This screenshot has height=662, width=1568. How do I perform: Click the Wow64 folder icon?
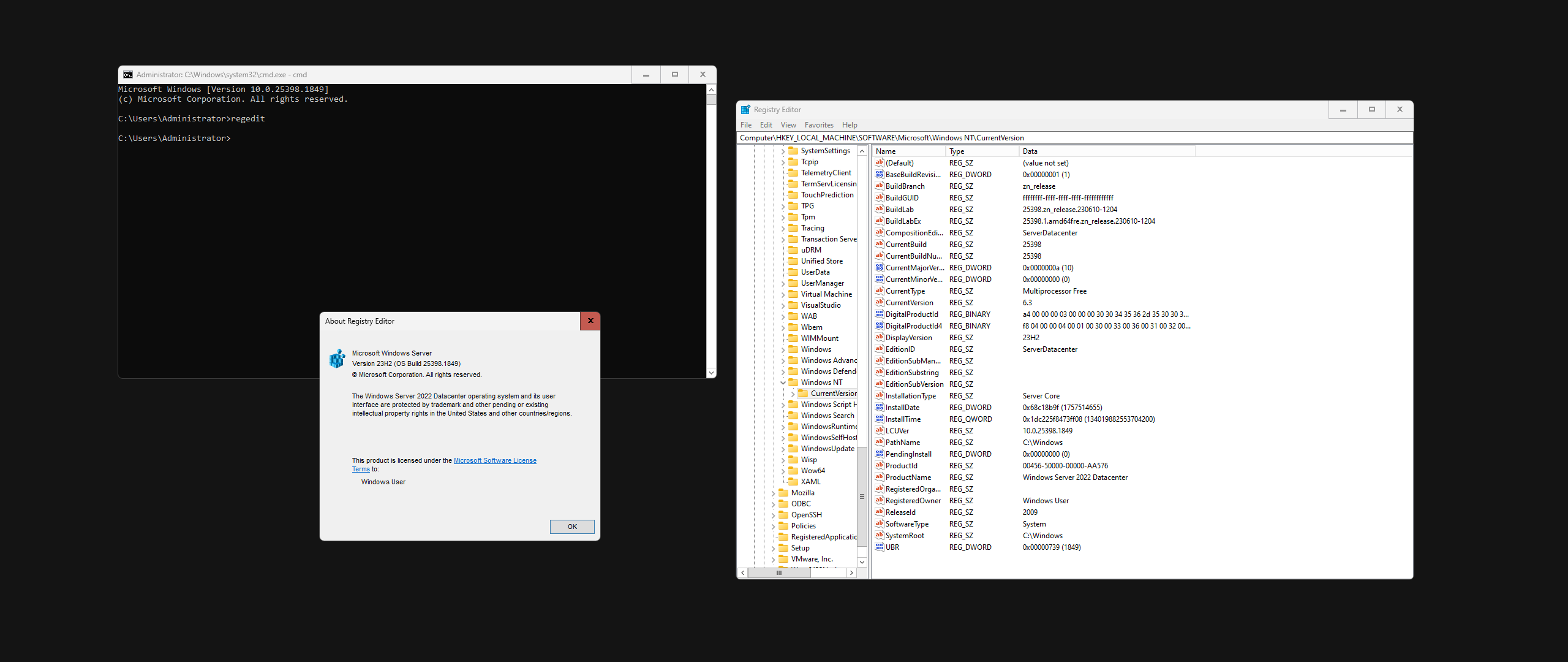793,471
